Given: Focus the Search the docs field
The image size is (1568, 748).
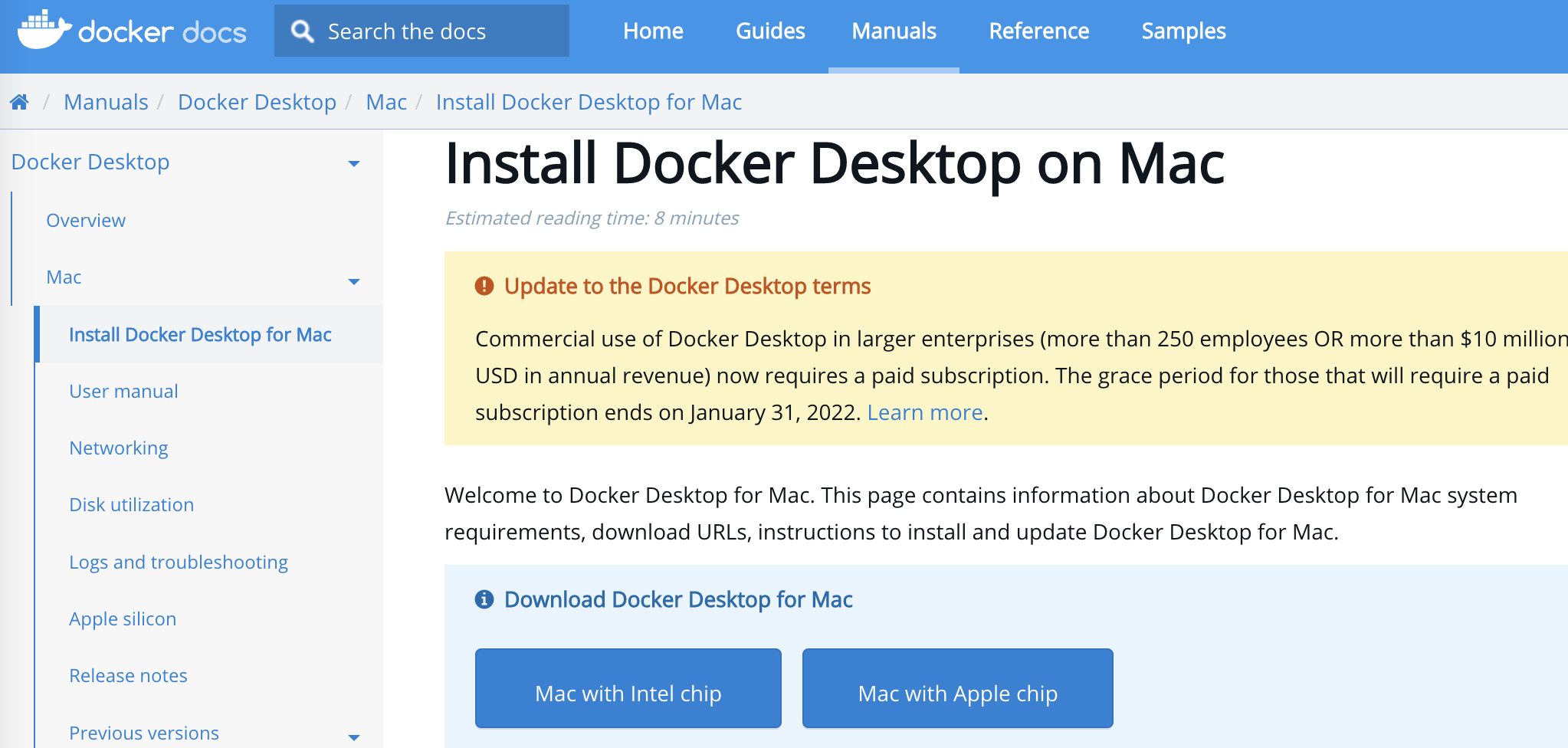Looking at the screenshot, I should coord(422,31).
